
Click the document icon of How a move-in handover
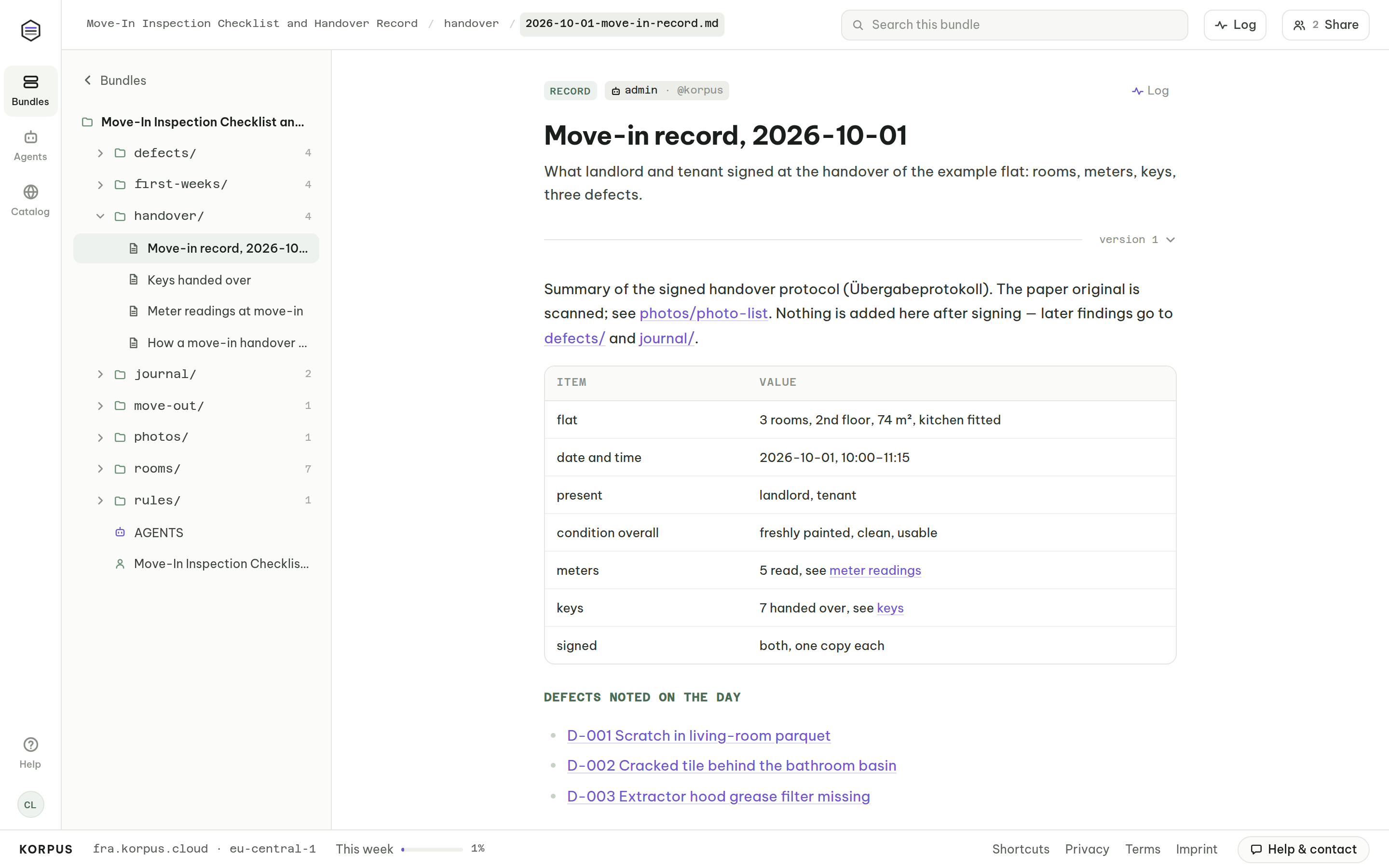(134, 343)
